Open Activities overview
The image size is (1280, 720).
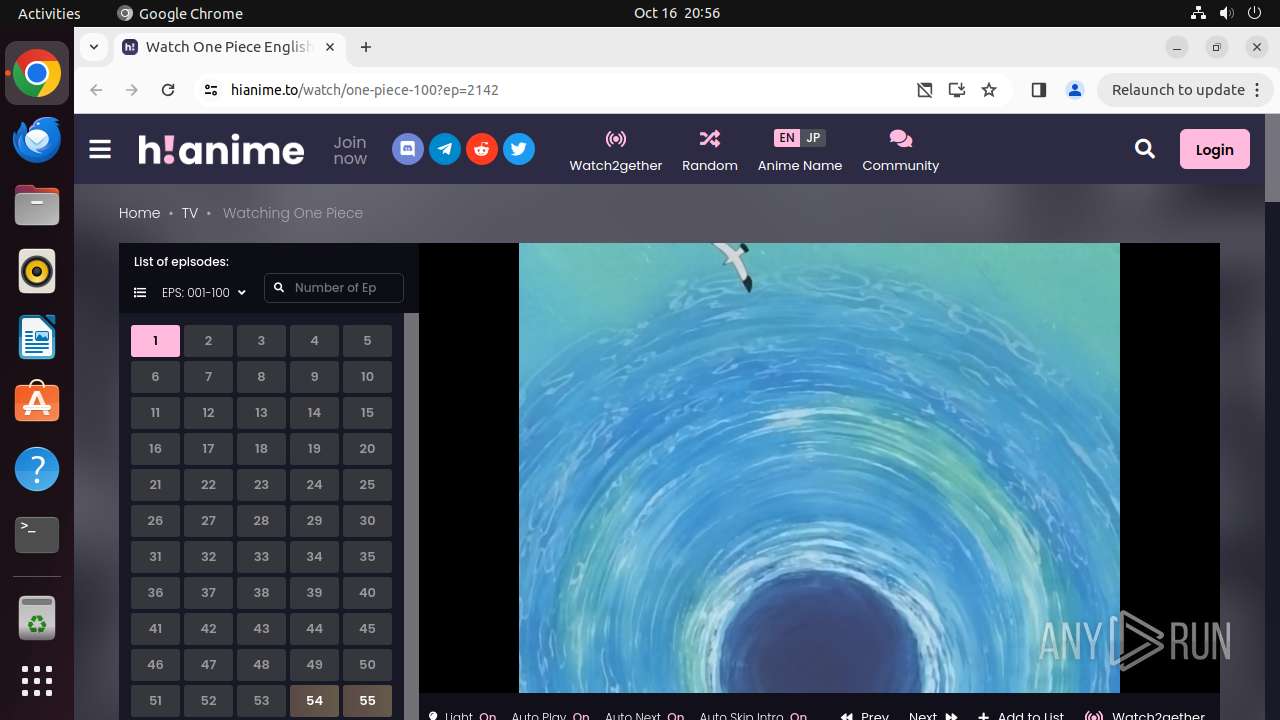(49, 13)
